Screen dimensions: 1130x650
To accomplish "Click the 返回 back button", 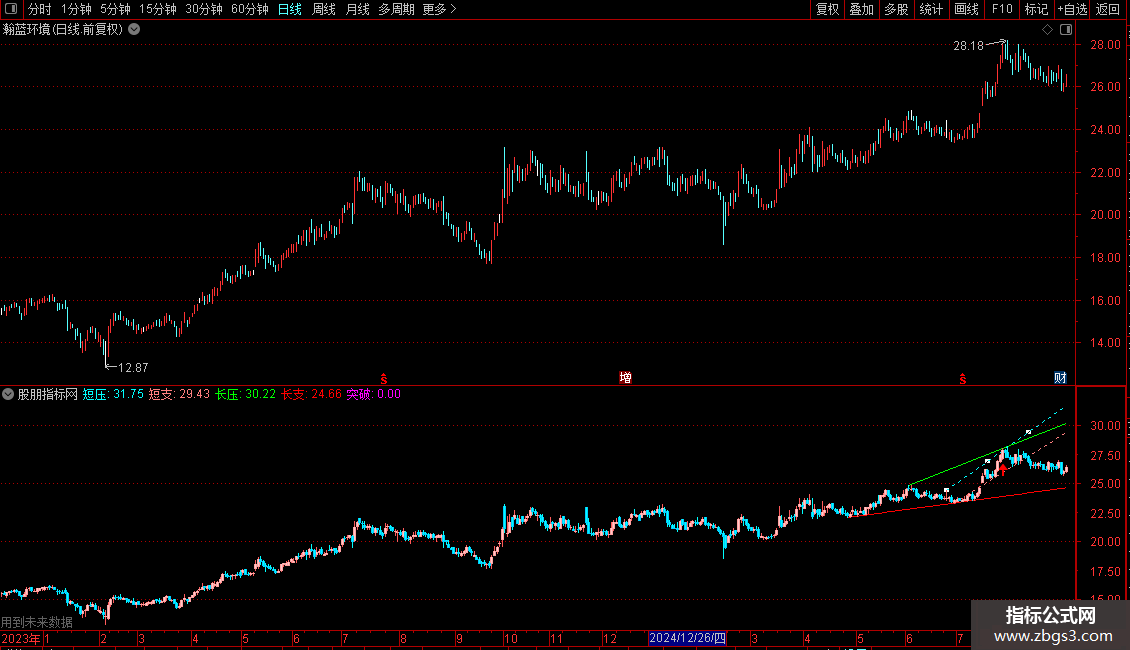I will click(1108, 9).
